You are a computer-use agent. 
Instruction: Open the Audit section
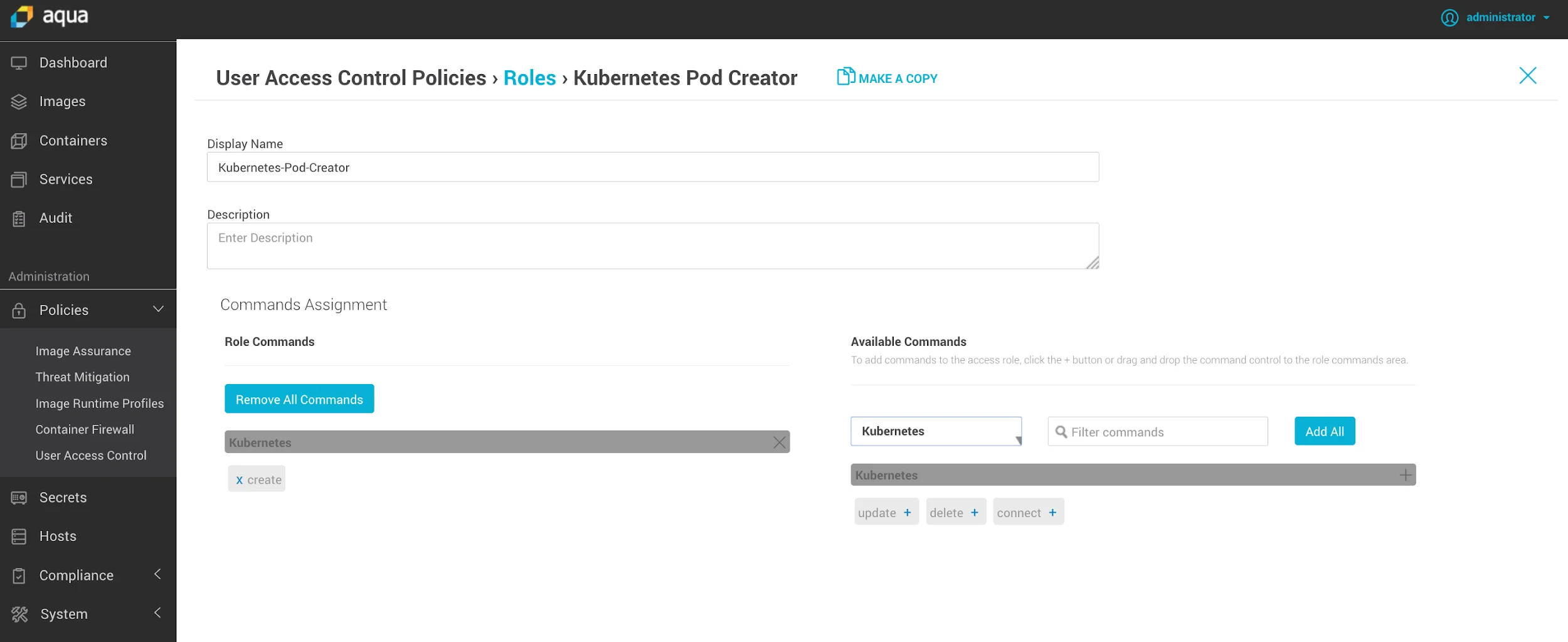pos(56,218)
